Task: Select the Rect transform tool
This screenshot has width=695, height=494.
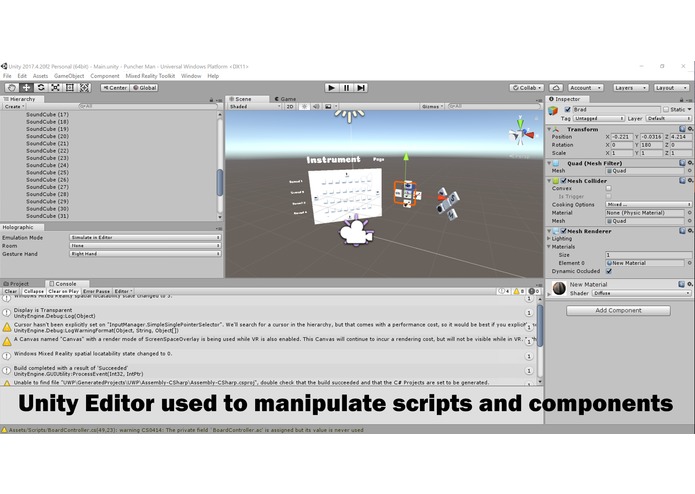Action: (x=70, y=88)
